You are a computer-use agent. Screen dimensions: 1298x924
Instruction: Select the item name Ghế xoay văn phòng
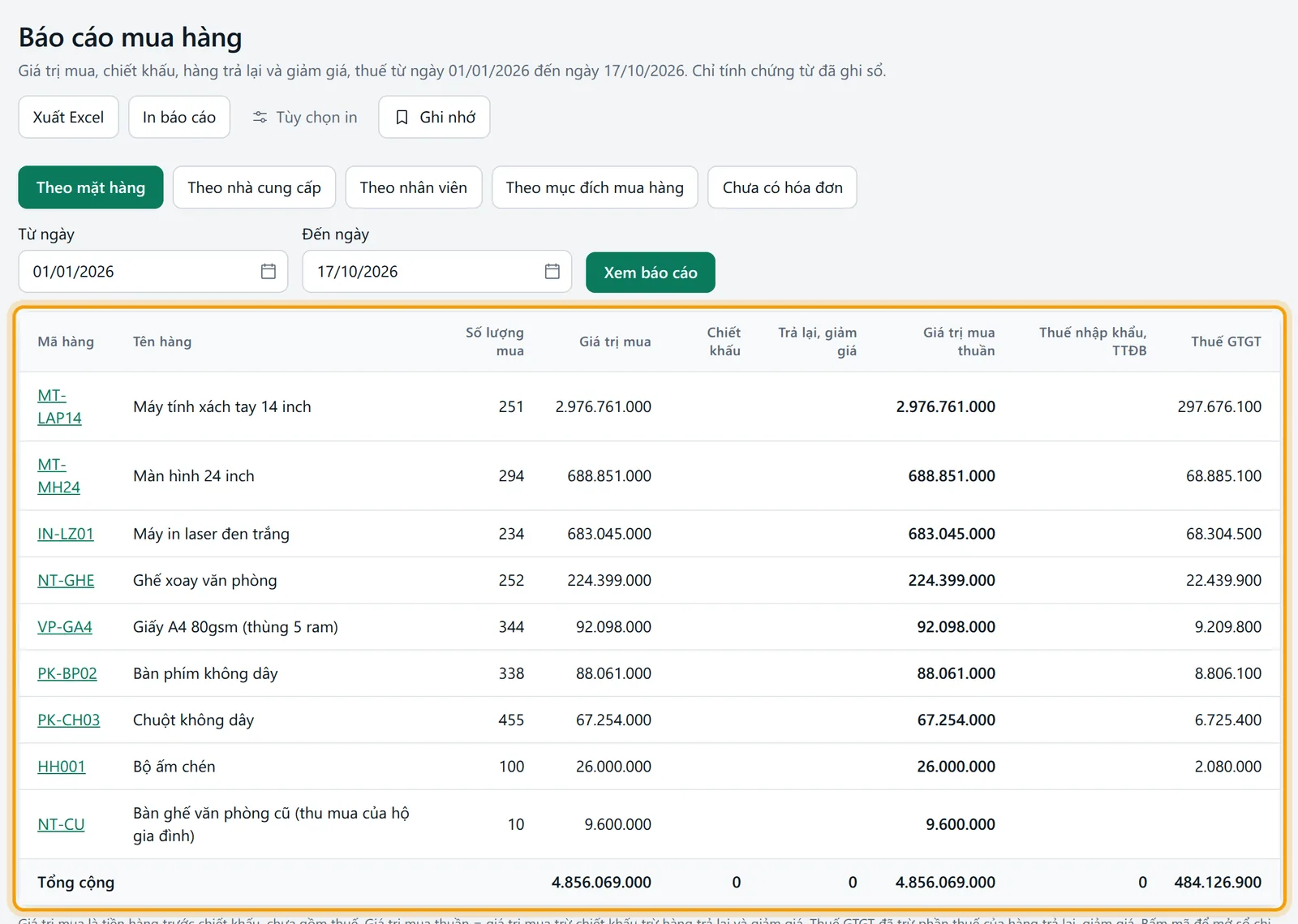(205, 580)
